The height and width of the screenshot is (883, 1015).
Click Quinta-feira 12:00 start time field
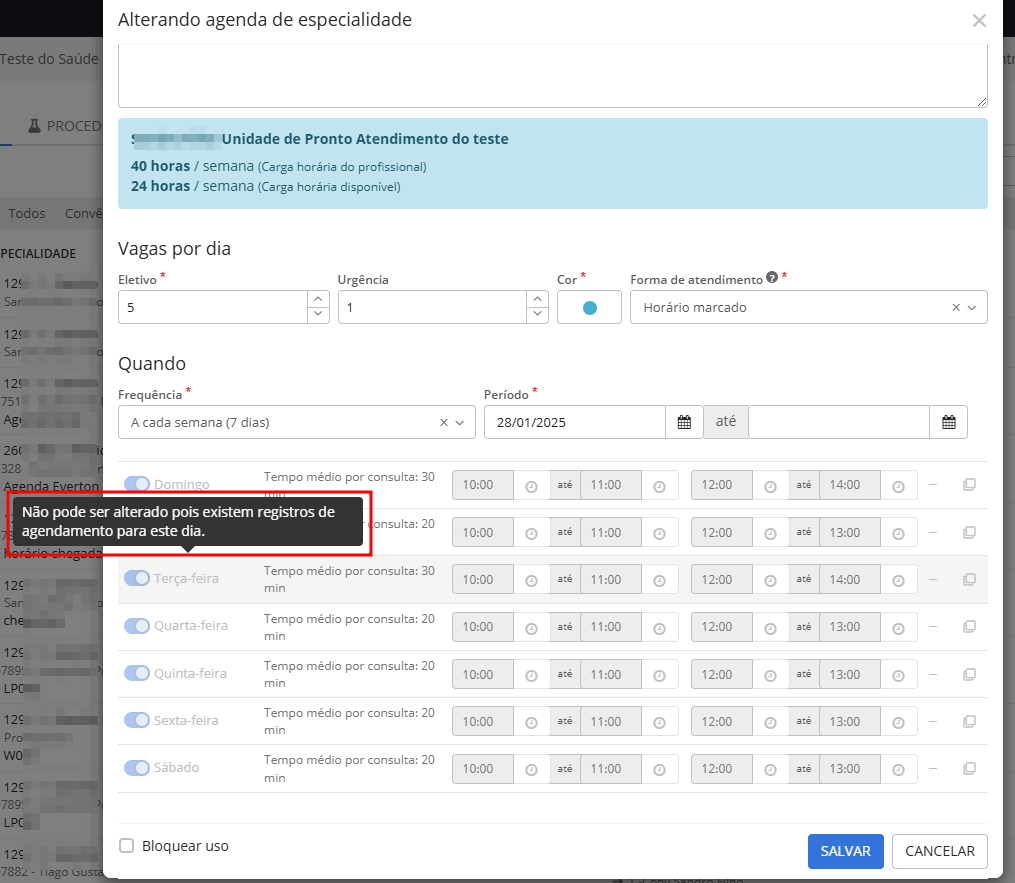(722, 675)
